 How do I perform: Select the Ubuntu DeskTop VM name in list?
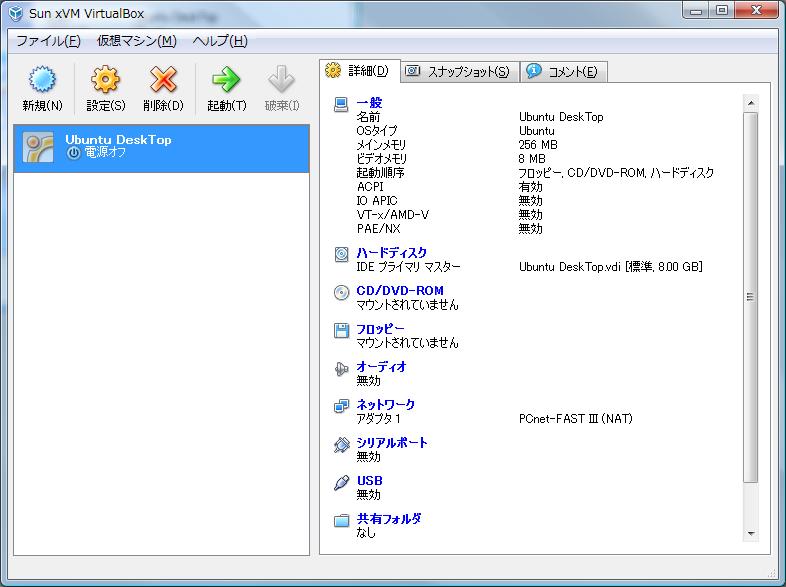coord(118,139)
